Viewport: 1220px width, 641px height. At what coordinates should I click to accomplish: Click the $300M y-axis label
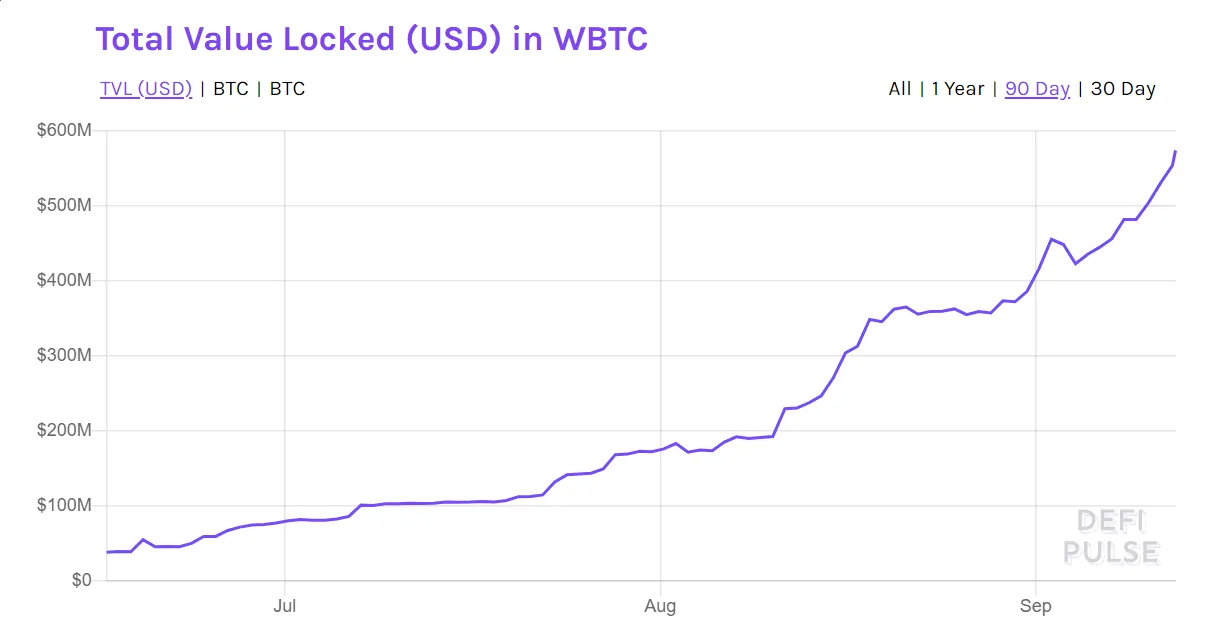[65, 355]
